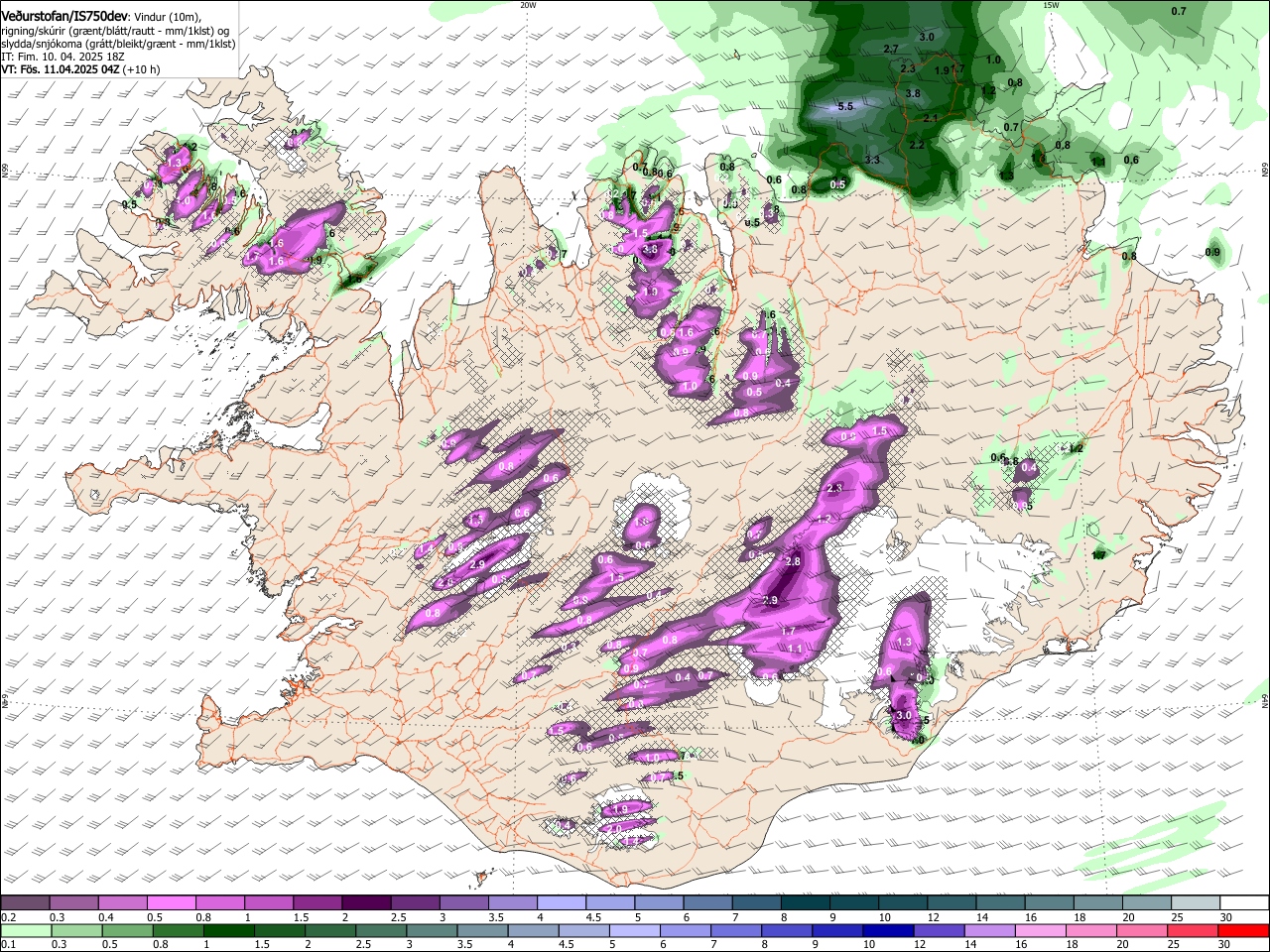Select the white 30+ snow legend swatch

pos(1244,902)
